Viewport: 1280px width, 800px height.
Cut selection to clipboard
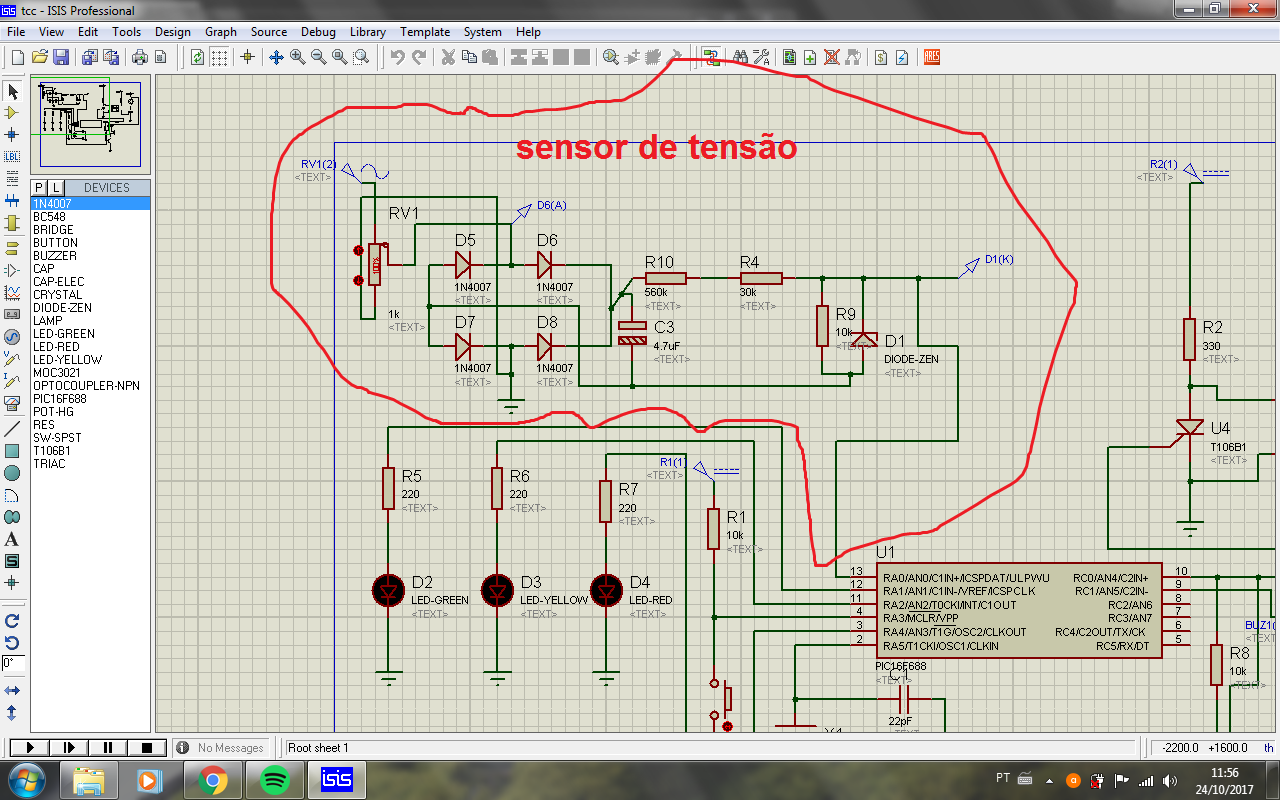448,57
